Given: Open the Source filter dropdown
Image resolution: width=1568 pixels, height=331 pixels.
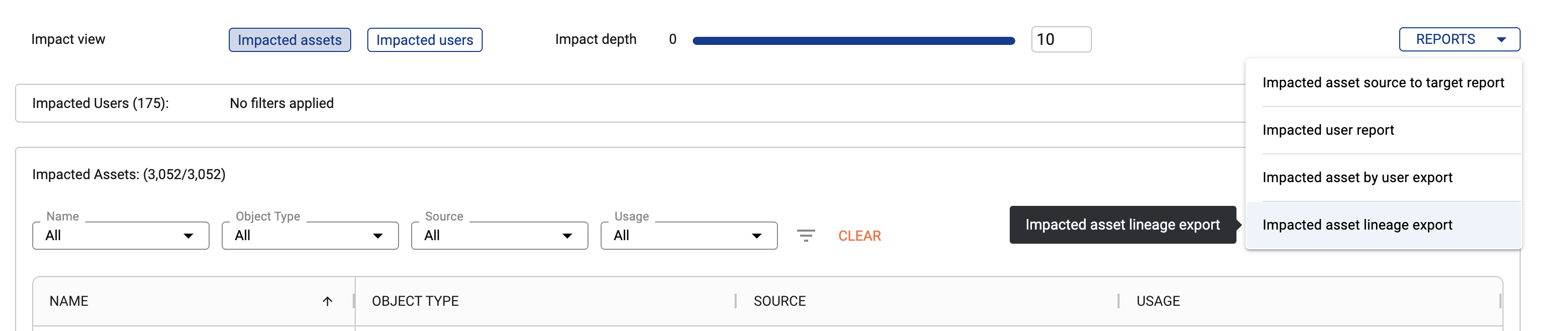Looking at the screenshot, I should [499, 236].
